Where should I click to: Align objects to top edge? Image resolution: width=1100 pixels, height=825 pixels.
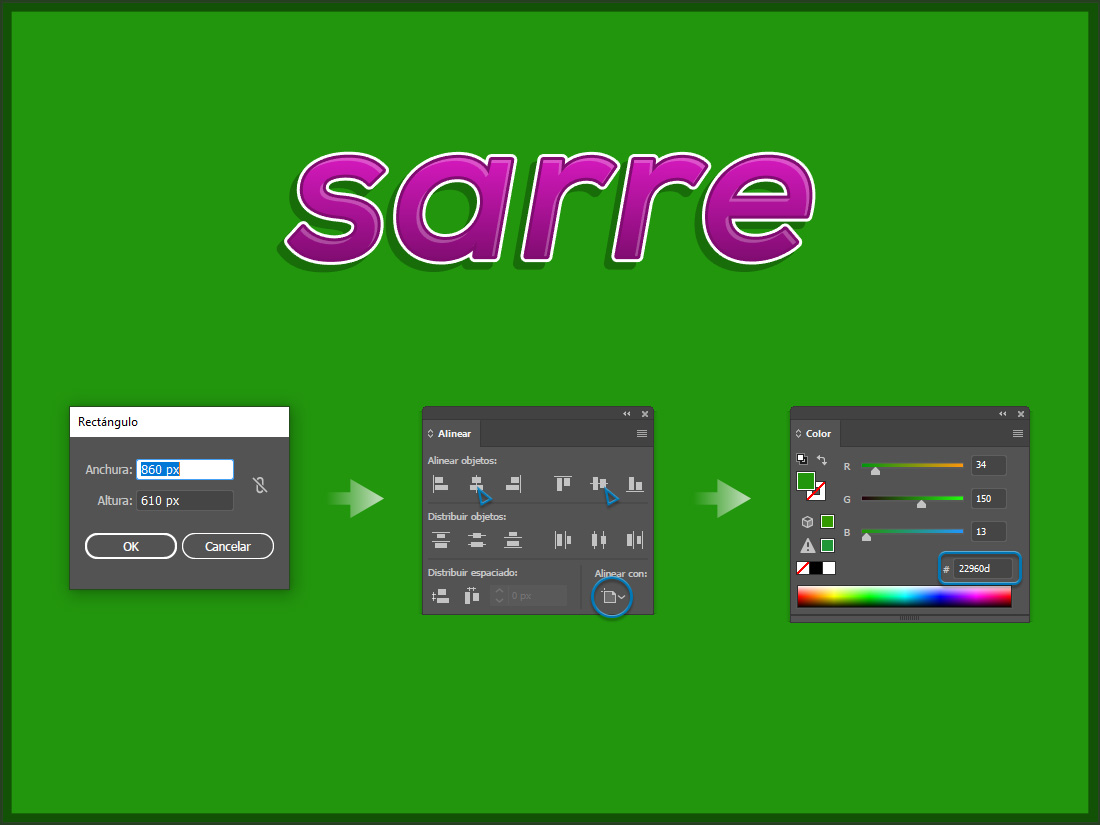(563, 484)
